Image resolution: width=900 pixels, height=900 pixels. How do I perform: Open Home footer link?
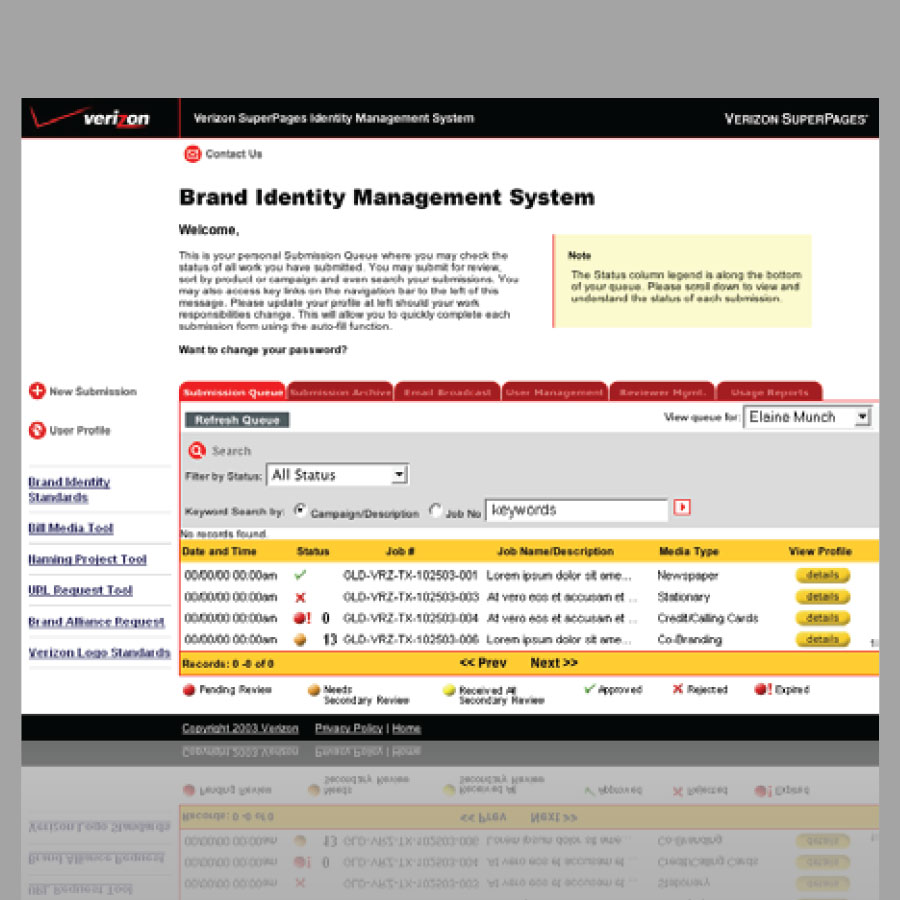(406, 728)
